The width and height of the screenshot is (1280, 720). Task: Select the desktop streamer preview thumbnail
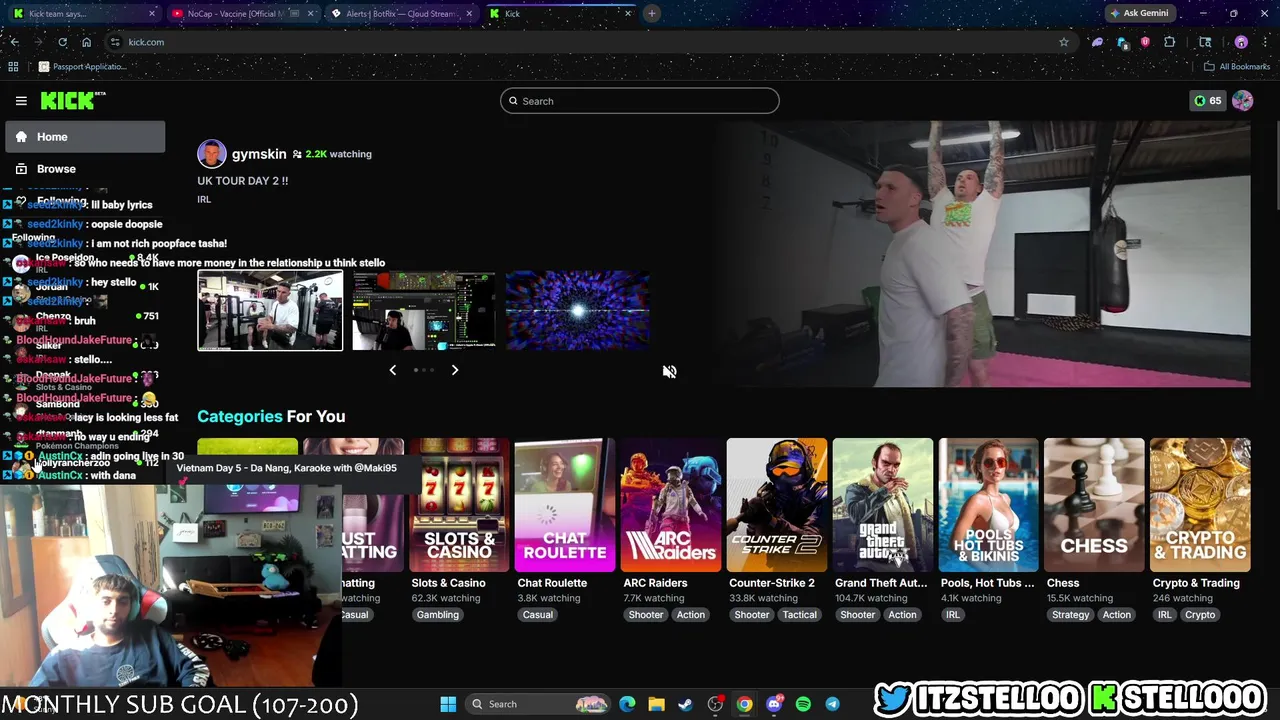424,310
